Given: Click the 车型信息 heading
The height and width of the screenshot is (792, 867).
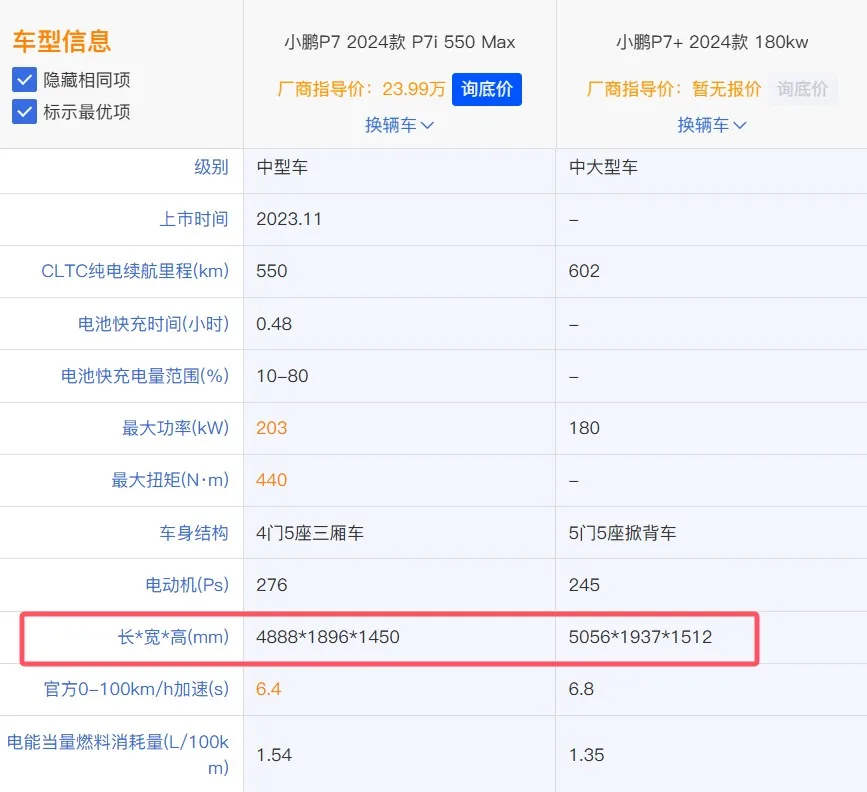Looking at the screenshot, I should [x=62, y=41].
